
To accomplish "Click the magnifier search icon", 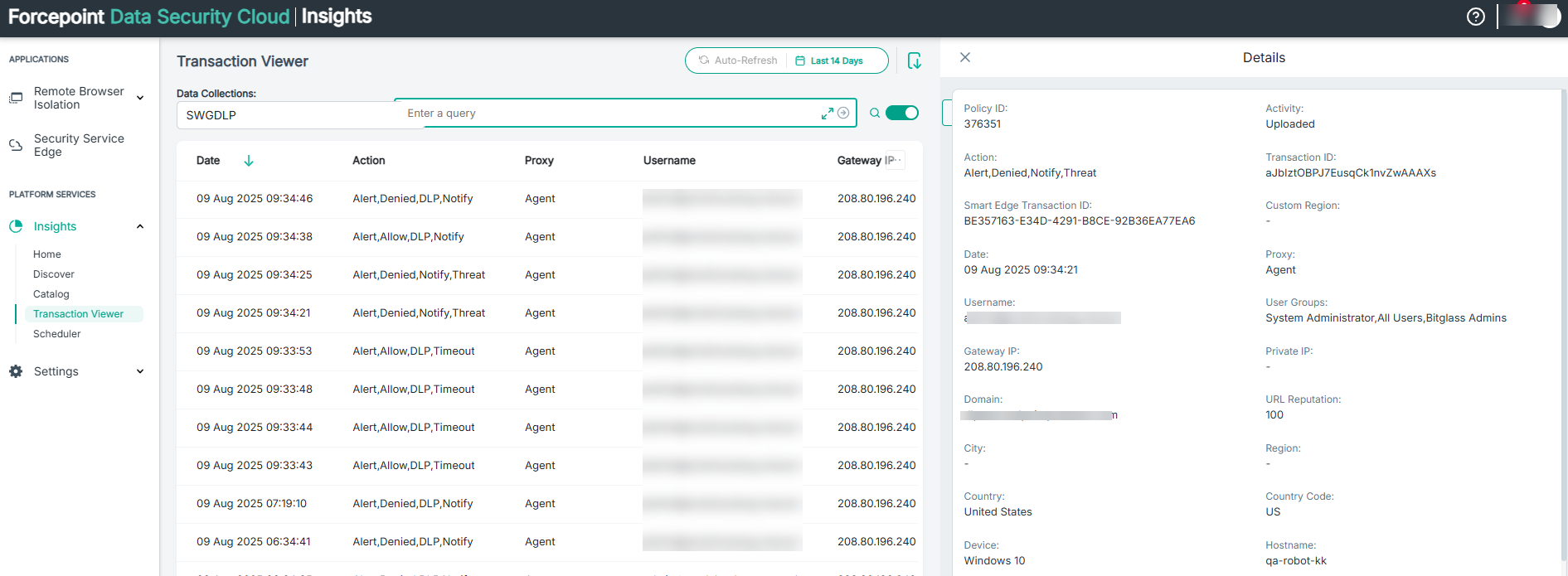I will pos(874,114).
